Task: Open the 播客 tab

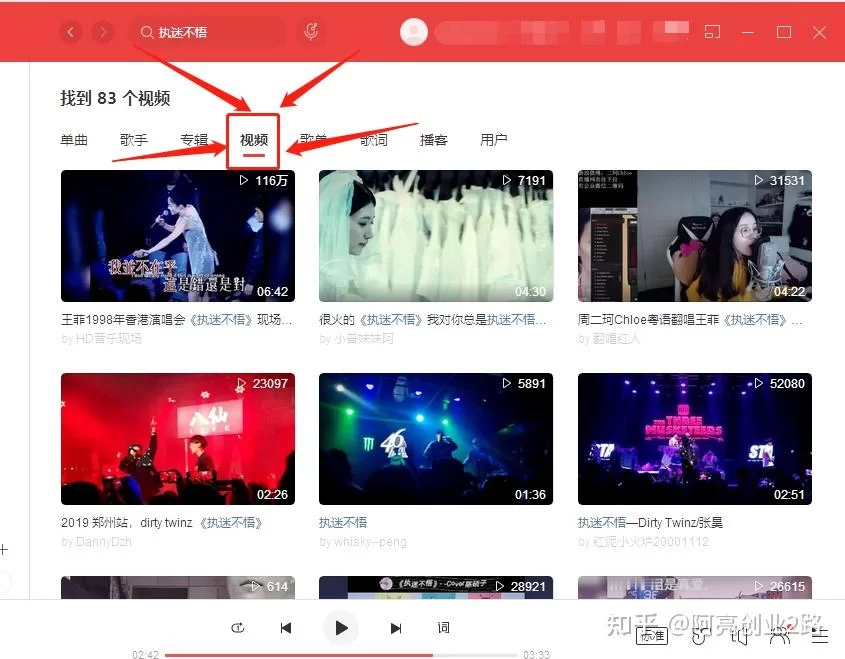Action: [x=434, y=140]
